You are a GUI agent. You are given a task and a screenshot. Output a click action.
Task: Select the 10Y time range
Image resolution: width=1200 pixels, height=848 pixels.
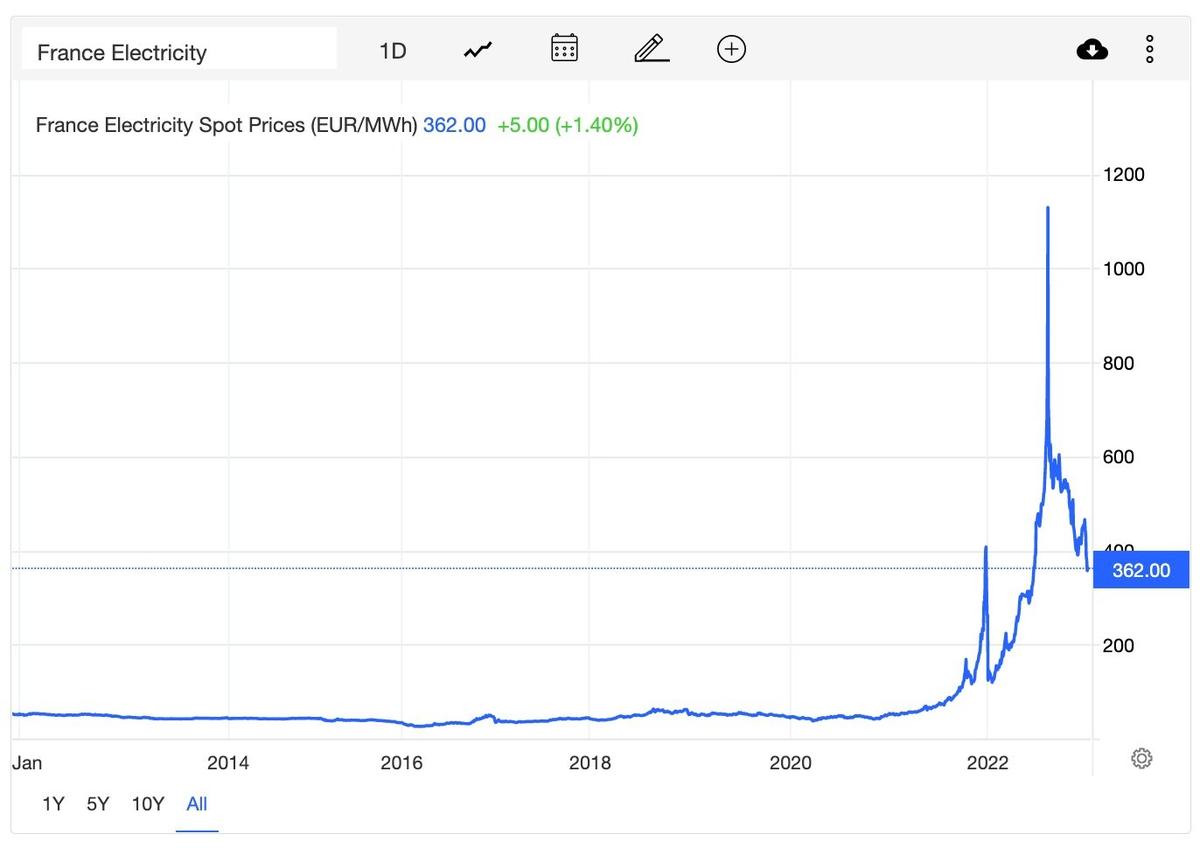tap(147, 803)
